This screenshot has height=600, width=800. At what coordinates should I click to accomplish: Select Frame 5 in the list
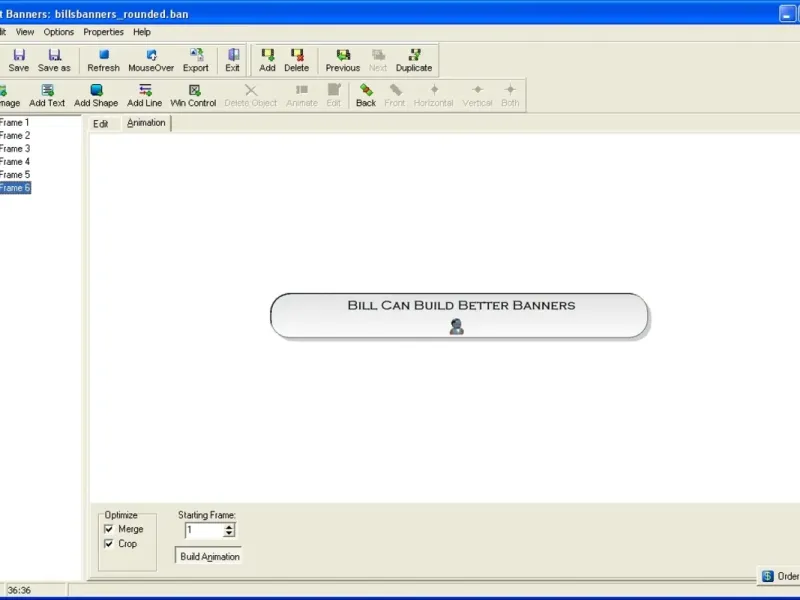[15, 175]
